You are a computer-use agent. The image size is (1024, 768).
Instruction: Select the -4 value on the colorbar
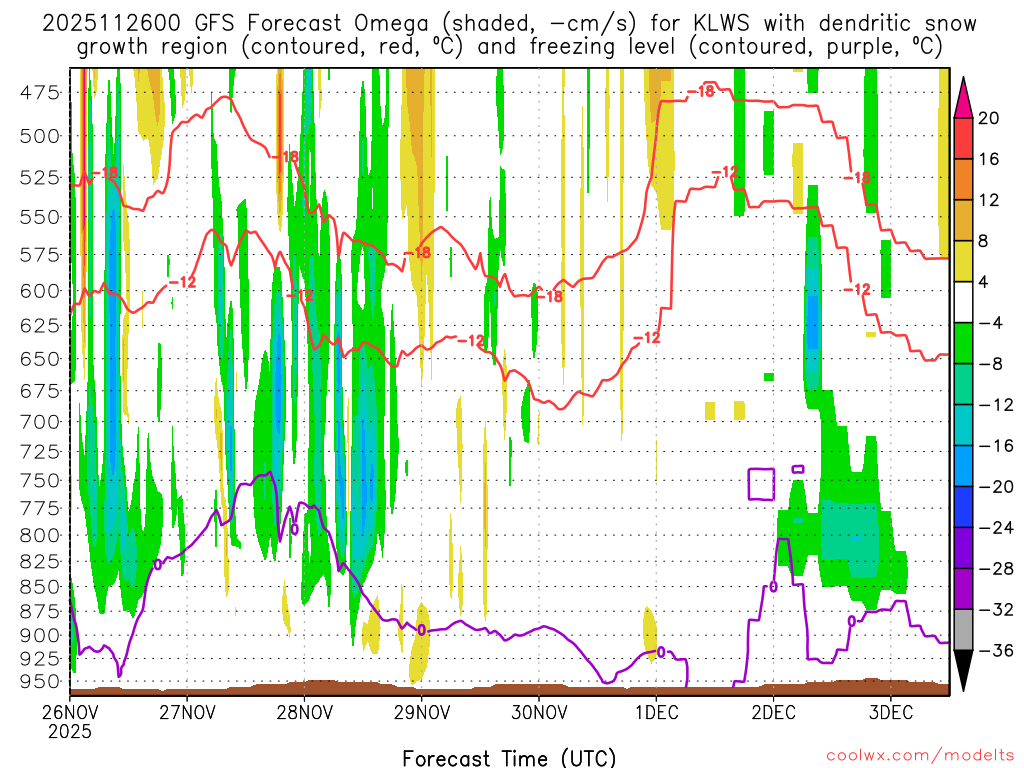(x=991, y=323)
